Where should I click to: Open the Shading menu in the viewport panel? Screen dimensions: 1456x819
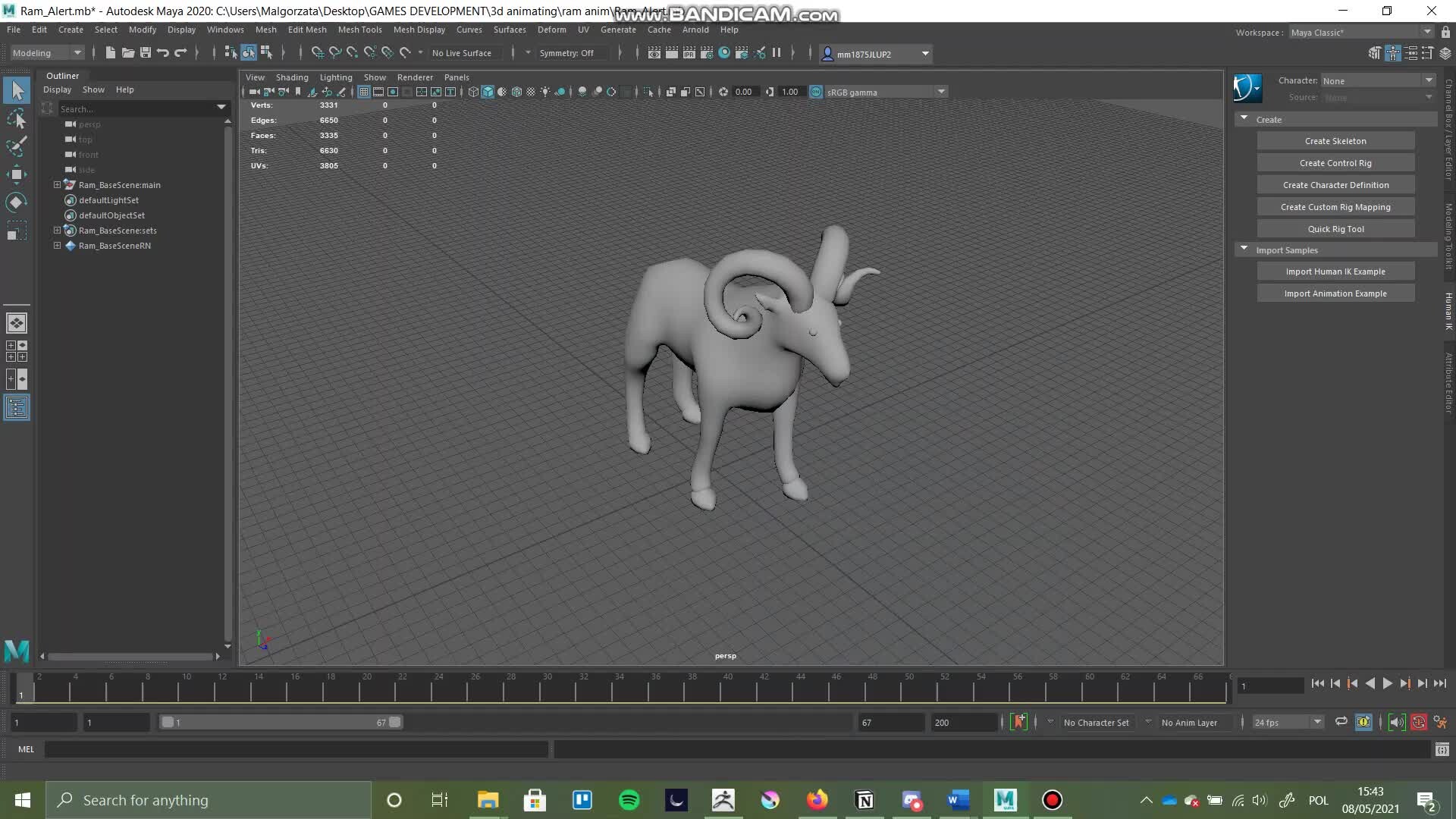pyautogui.click(x=292, y=77)
